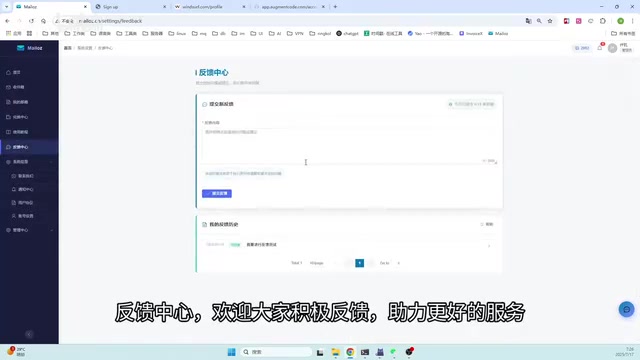Open the terminal app in taskbar
The width and height of the screenshot is (640, 360).
point(365,352)
